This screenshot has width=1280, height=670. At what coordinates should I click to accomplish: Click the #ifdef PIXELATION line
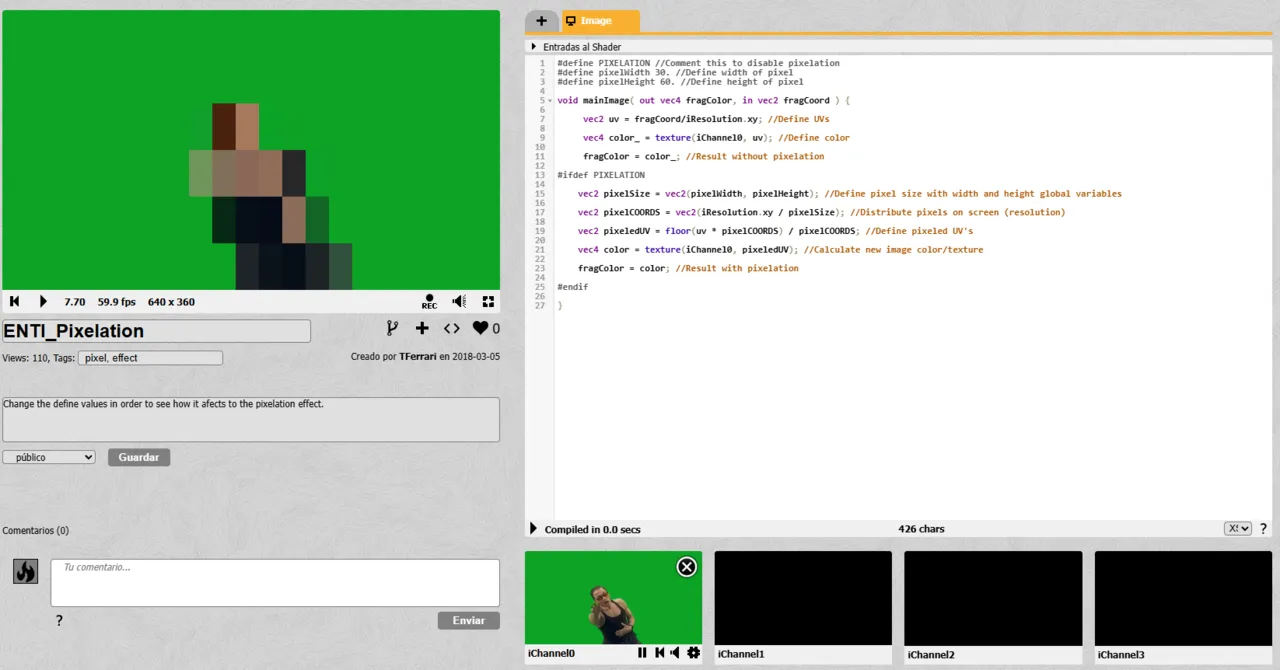coord(601,175)
